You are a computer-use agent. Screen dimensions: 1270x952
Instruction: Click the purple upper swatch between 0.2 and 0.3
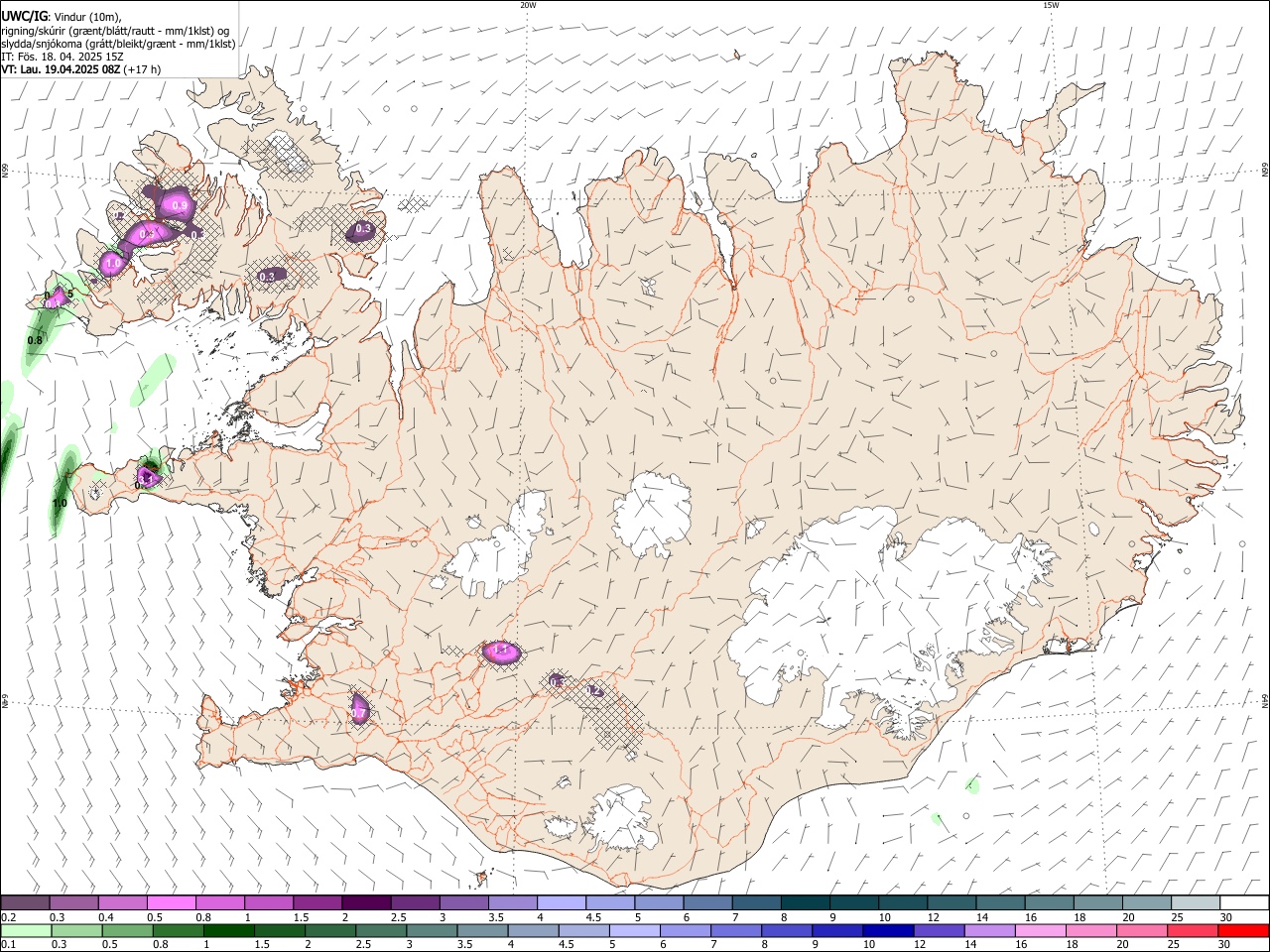(x=25, y=903)
